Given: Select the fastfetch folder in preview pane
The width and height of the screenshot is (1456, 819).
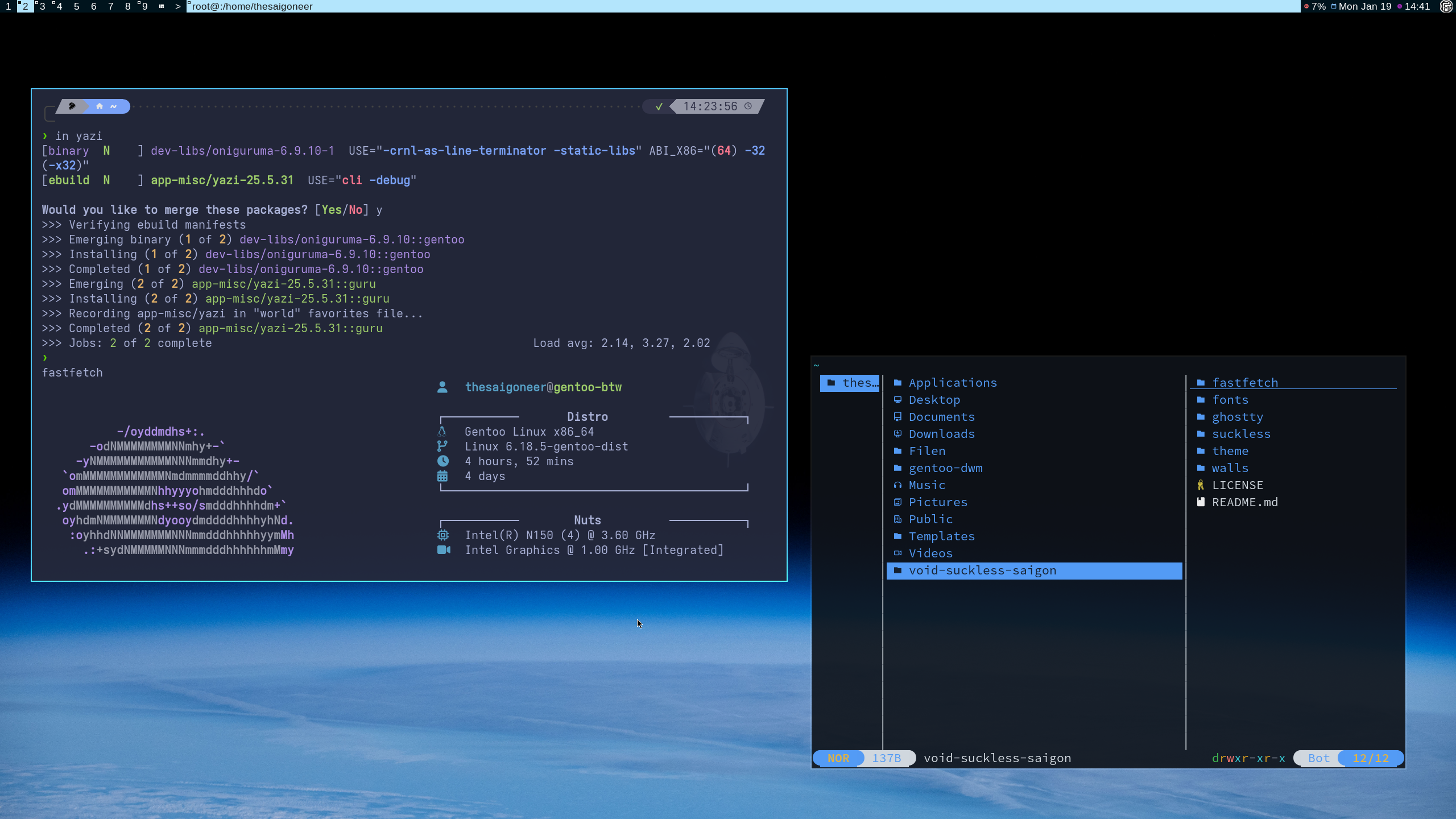Looking at the screenshot, I should [1244, 383].
